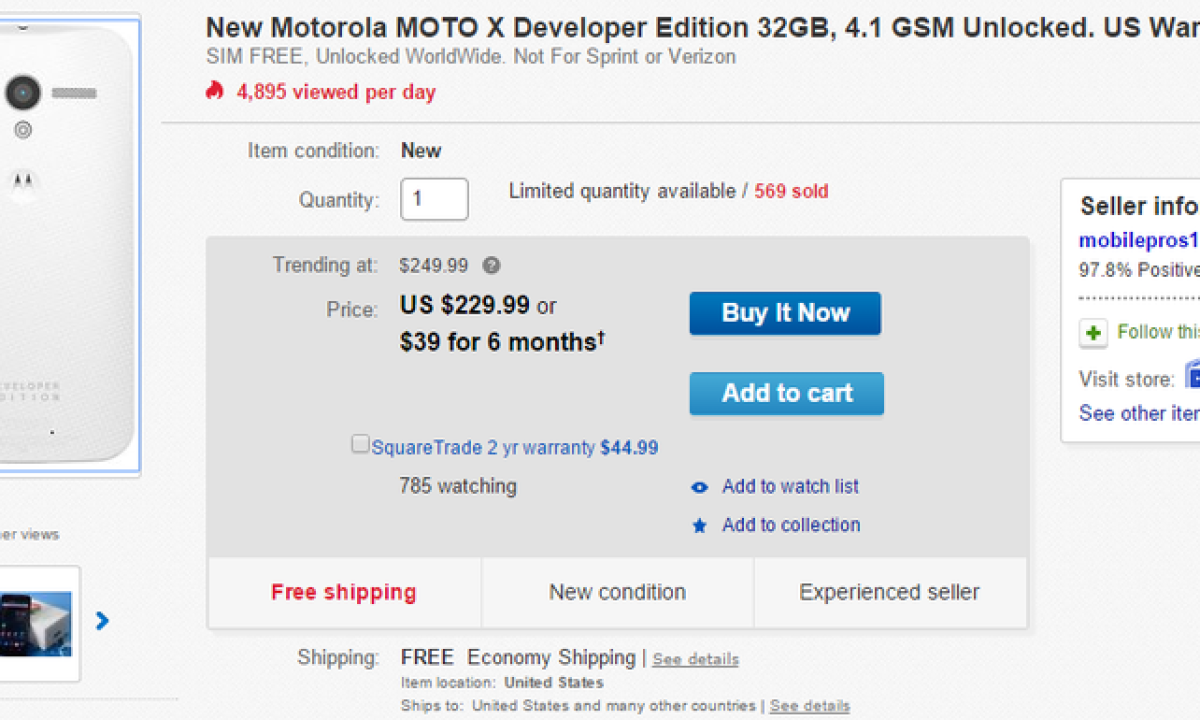Tick the SquareTrade 2 yr warranty checkbox
1200x720 pixels.
(x=360, y=444)
